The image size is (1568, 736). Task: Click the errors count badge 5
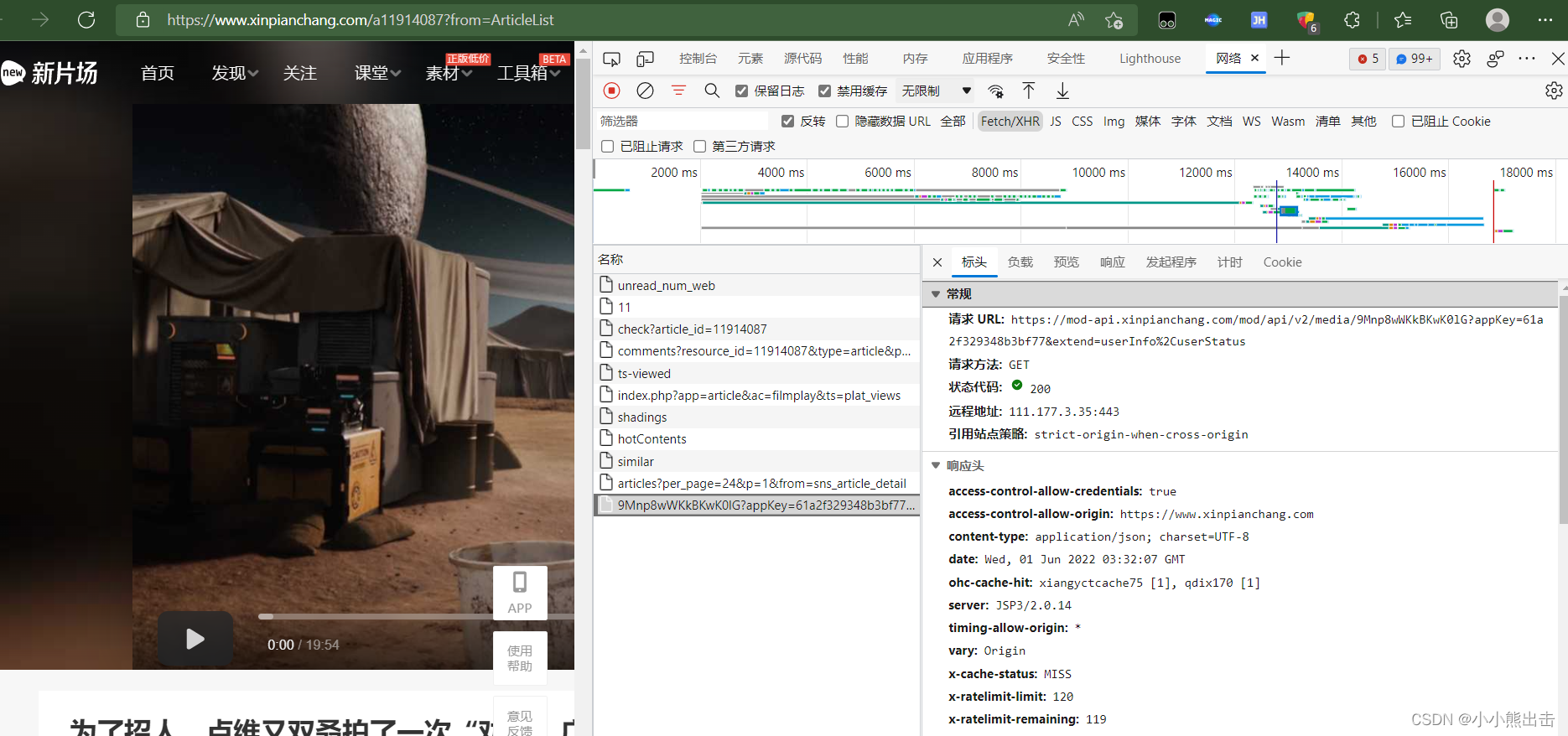(x=1368, y=59)
